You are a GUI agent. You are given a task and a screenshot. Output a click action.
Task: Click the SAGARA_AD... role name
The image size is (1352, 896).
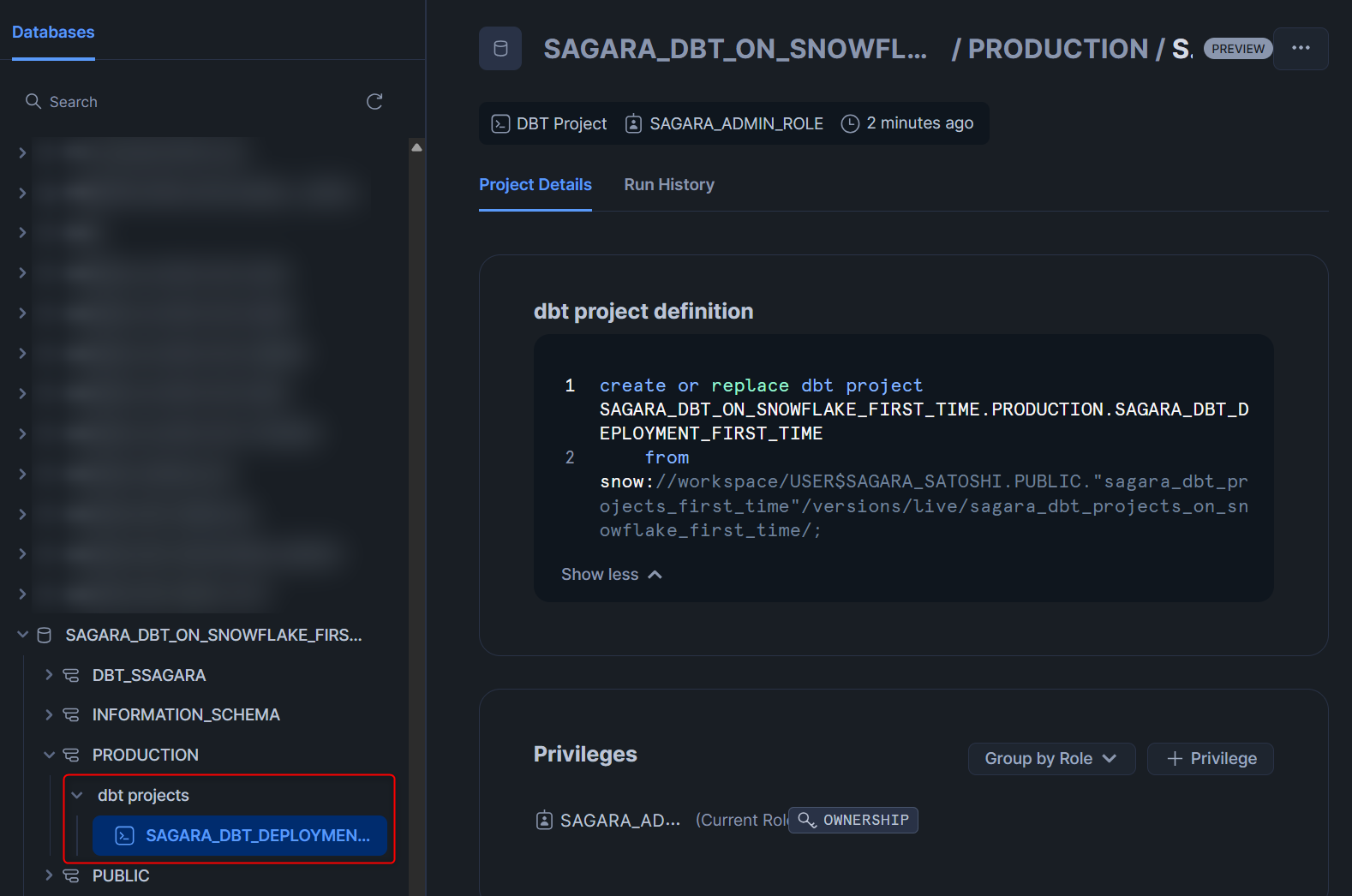point(620,821)
